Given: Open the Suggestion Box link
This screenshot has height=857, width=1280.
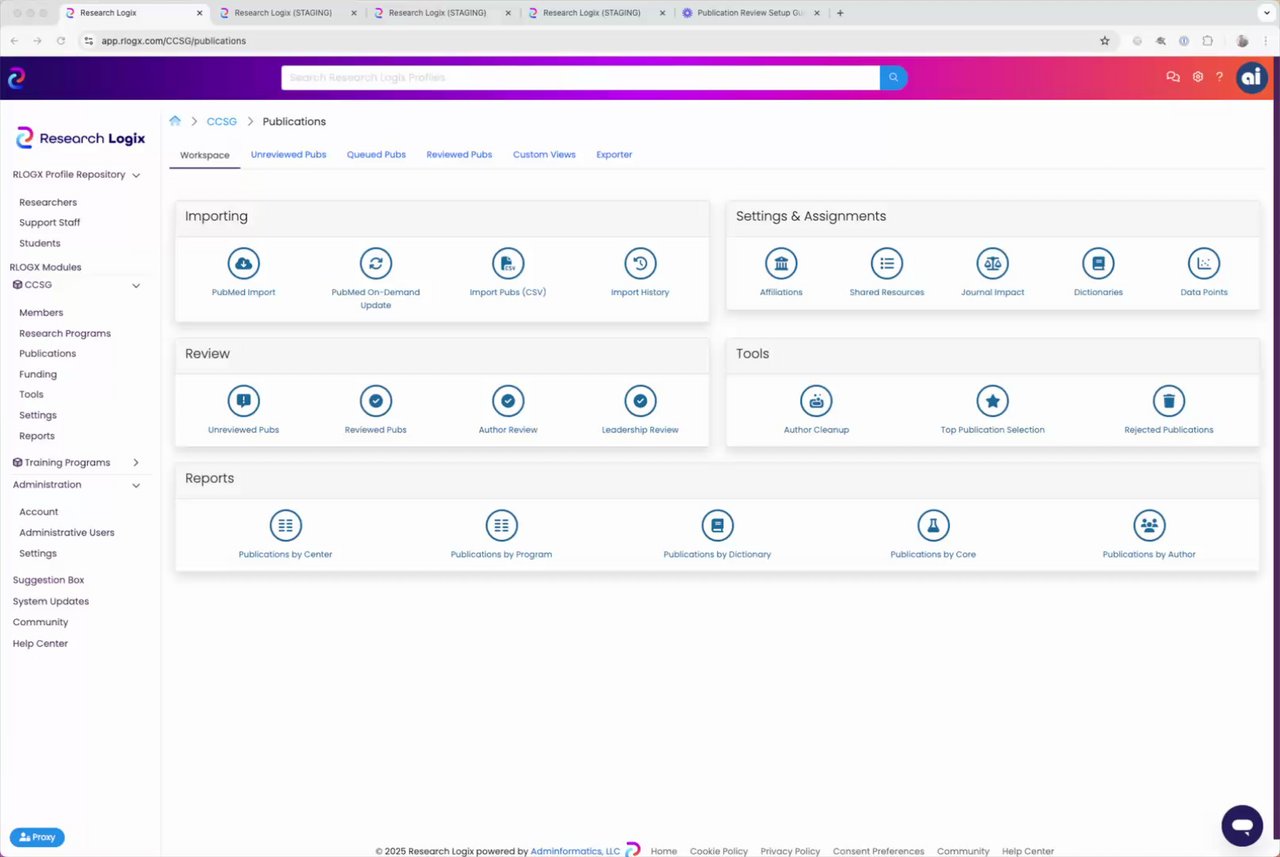Looking at the screenshot, I should 48,580.
